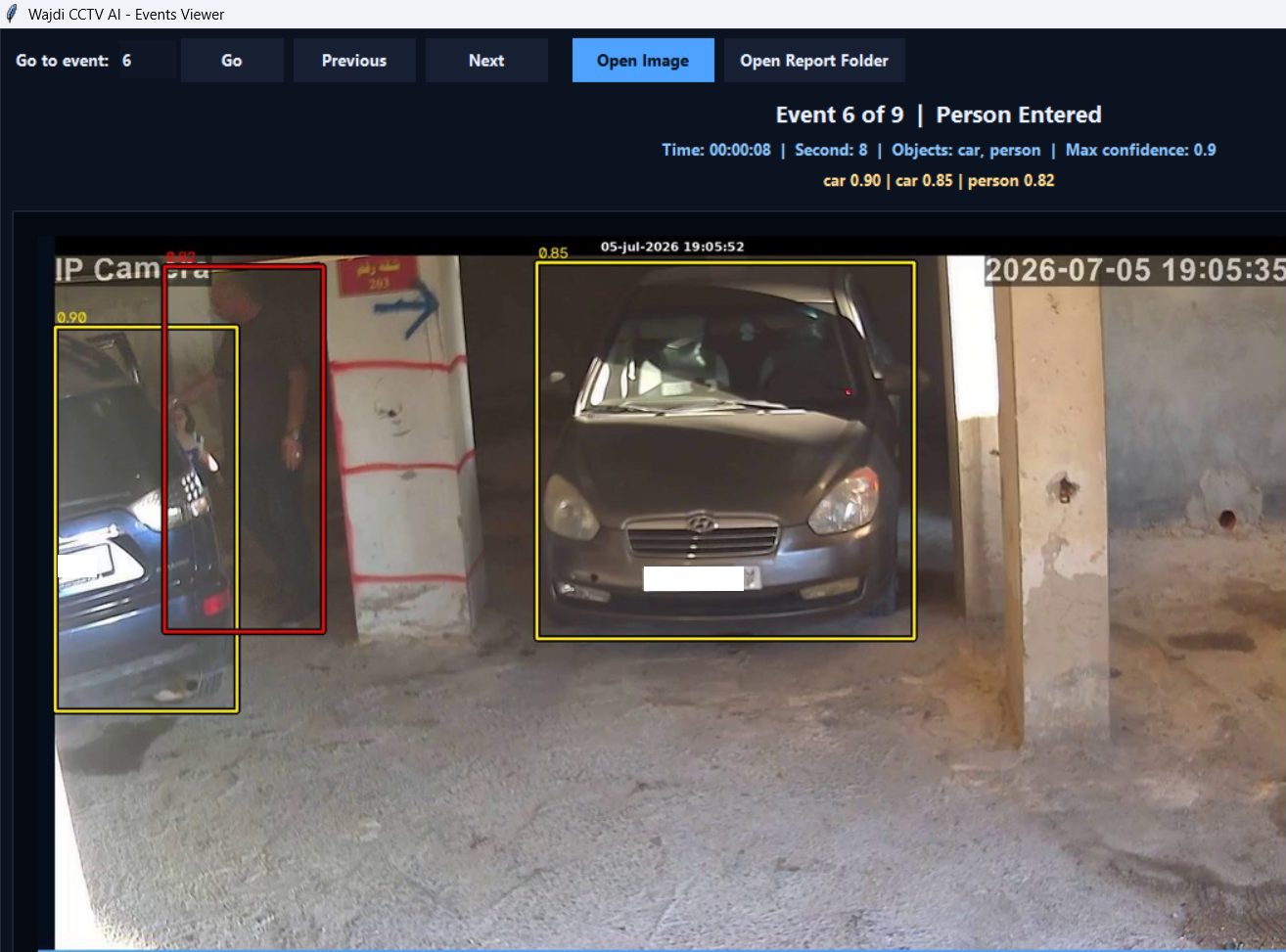Click the 'Go to event:' label
This screenshot has width=1286, height=952.
[62, 61]
